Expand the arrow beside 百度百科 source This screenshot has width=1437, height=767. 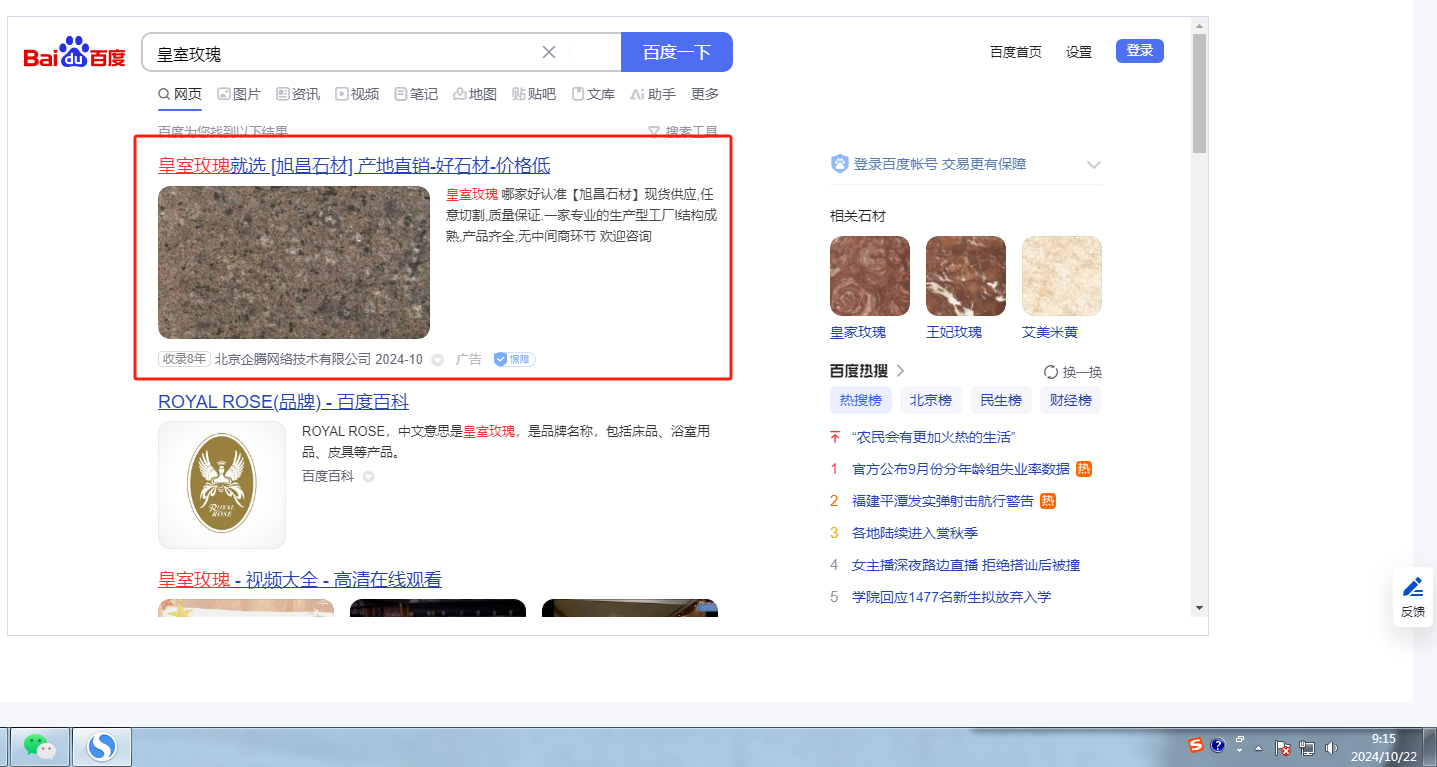coord(368,477)
